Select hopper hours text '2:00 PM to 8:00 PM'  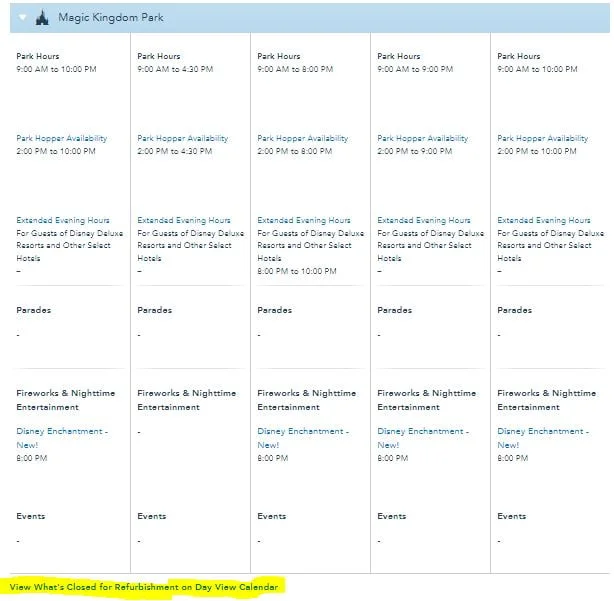294,151
